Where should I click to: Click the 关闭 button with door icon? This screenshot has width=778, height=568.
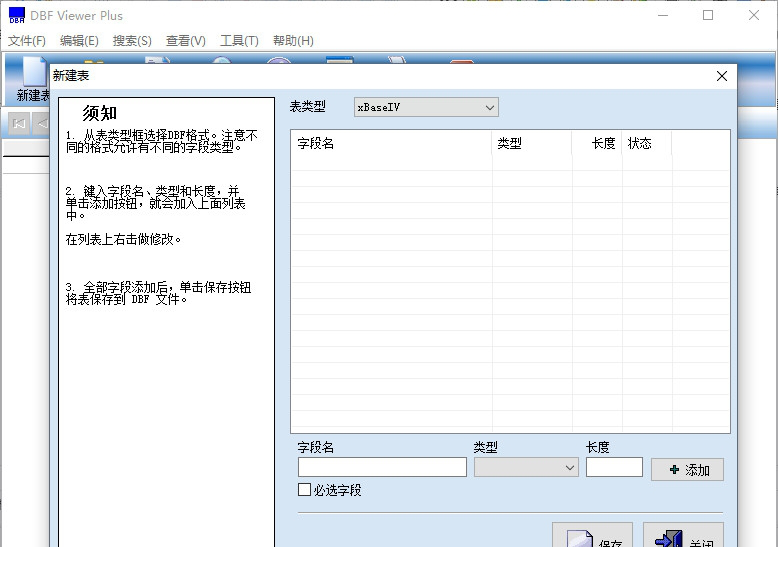coord(683,535)
